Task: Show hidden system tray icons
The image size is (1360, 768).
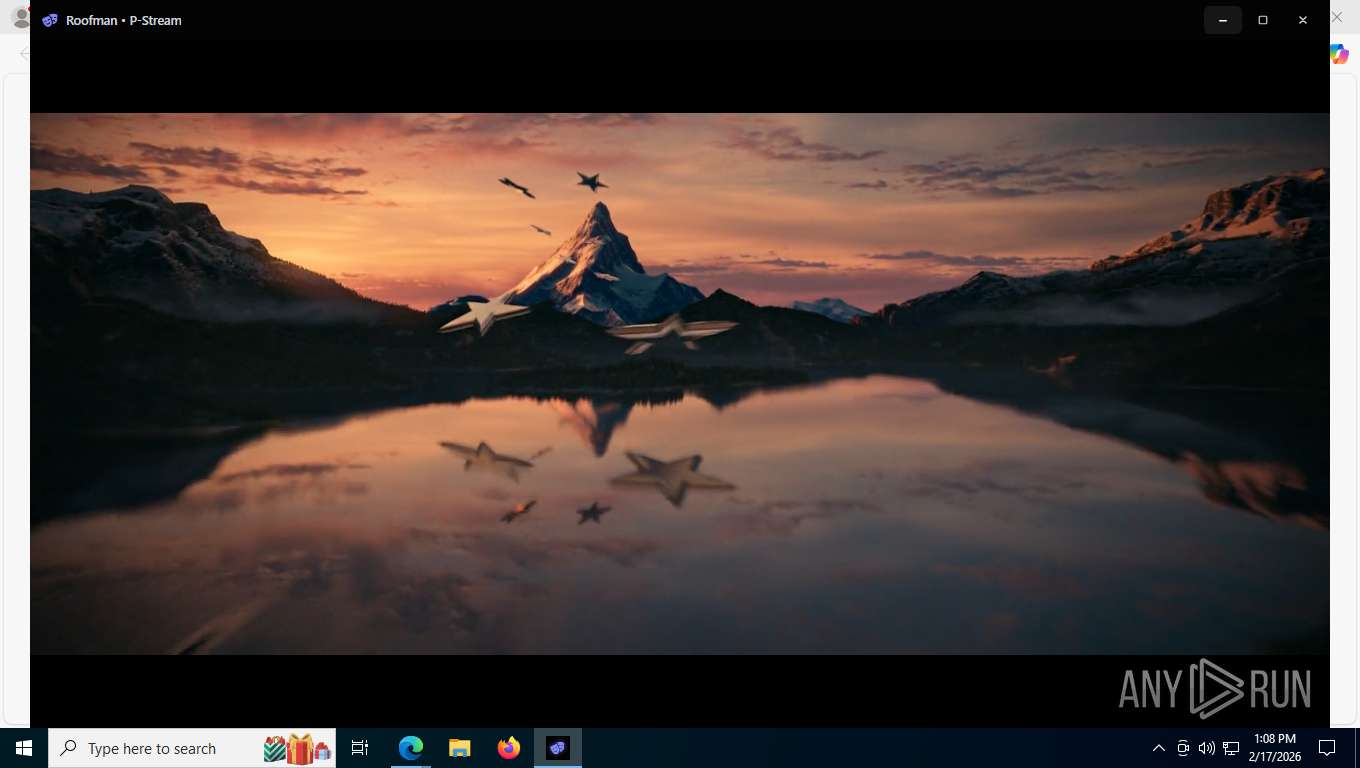Action: point(1159,748)
